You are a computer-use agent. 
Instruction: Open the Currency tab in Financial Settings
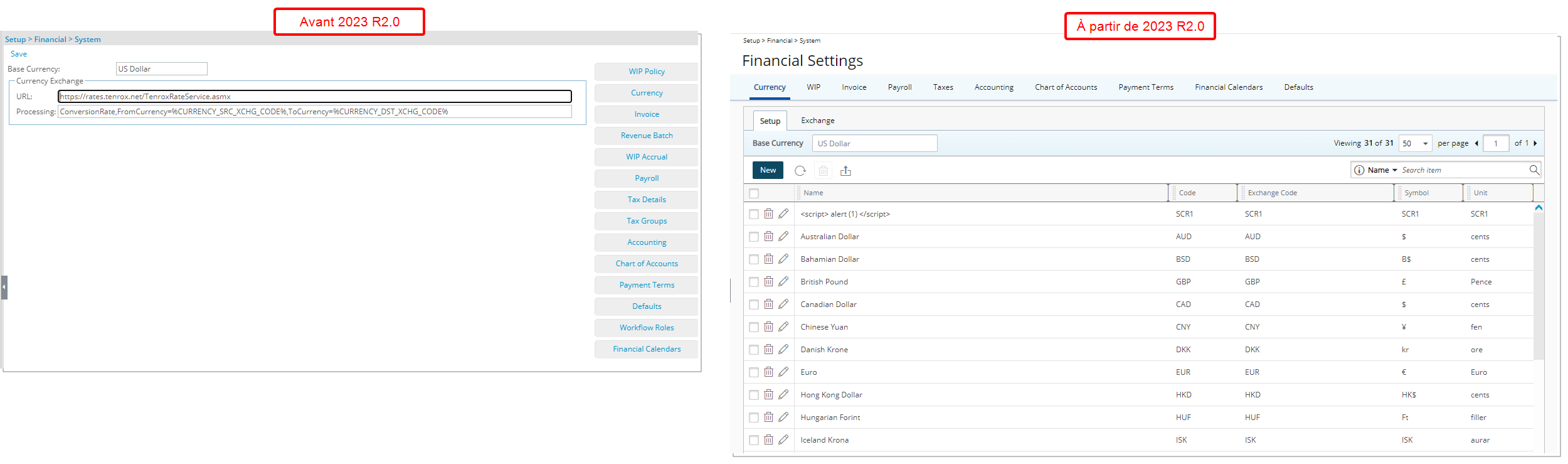(770, 87)
